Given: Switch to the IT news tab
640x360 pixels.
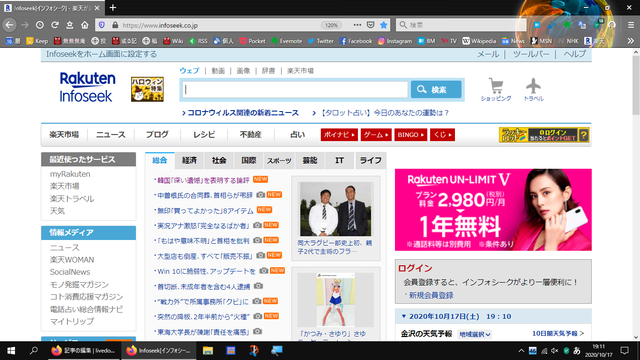Looking at the screenshot, I should (x=340, y=160).
